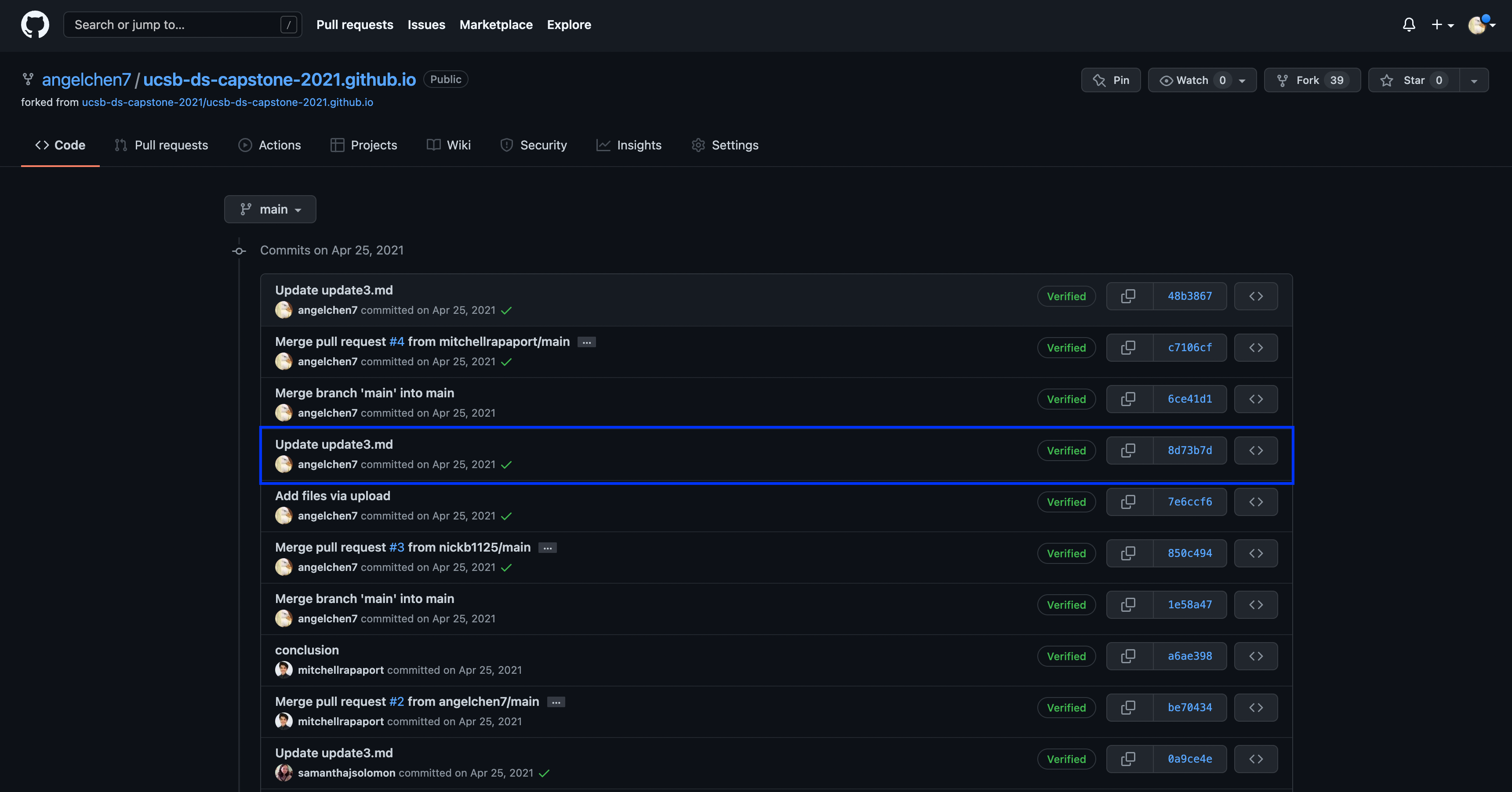Image resolution: width=1512 pixels, height=792 pixels.
Task: Browse repository at commit 8d73b7d
Action: click(x=1256, y=450)
